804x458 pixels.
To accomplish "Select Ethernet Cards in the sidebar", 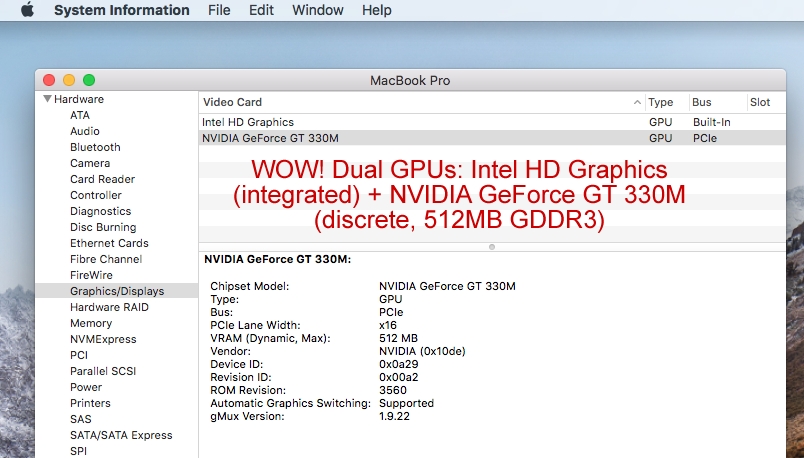I will tap(109, 243).
